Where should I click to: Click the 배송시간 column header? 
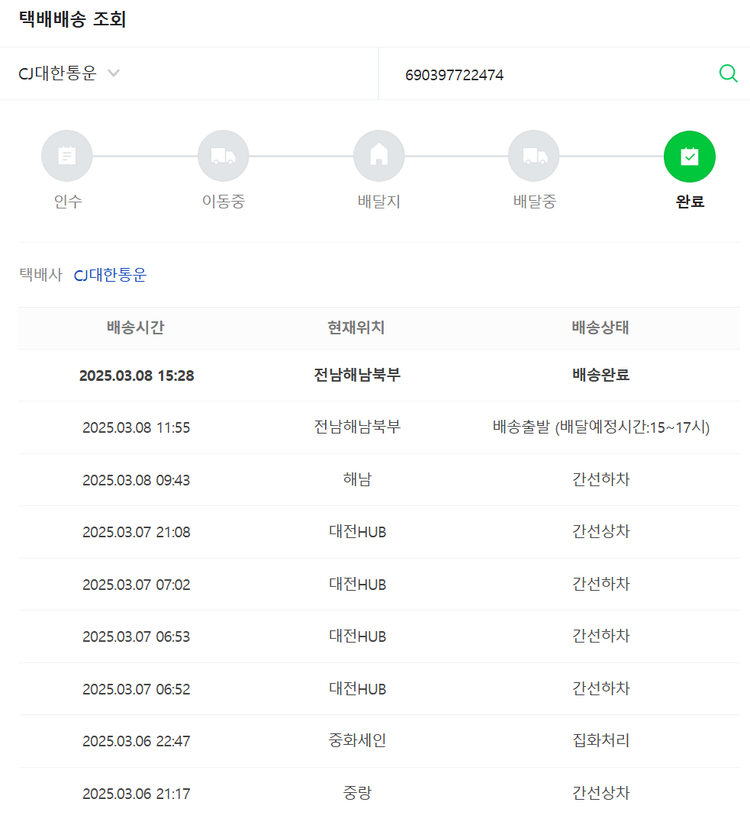pyautogui.click(x=136, y=328)
